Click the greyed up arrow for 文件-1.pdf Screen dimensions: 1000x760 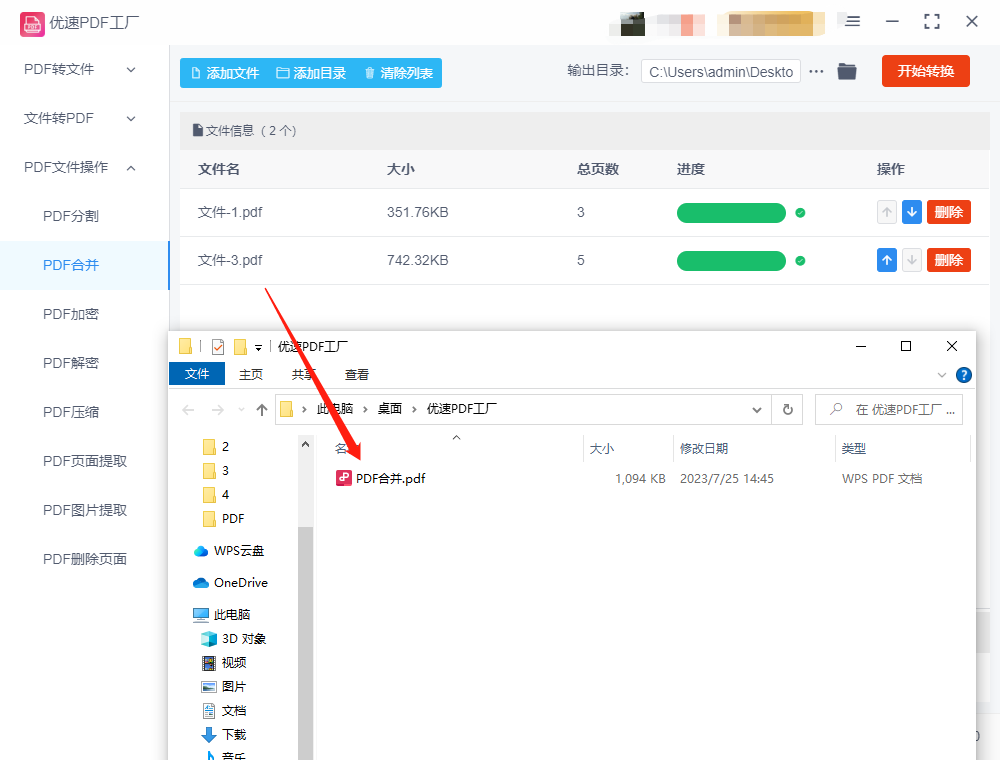(x=886, y=212)
